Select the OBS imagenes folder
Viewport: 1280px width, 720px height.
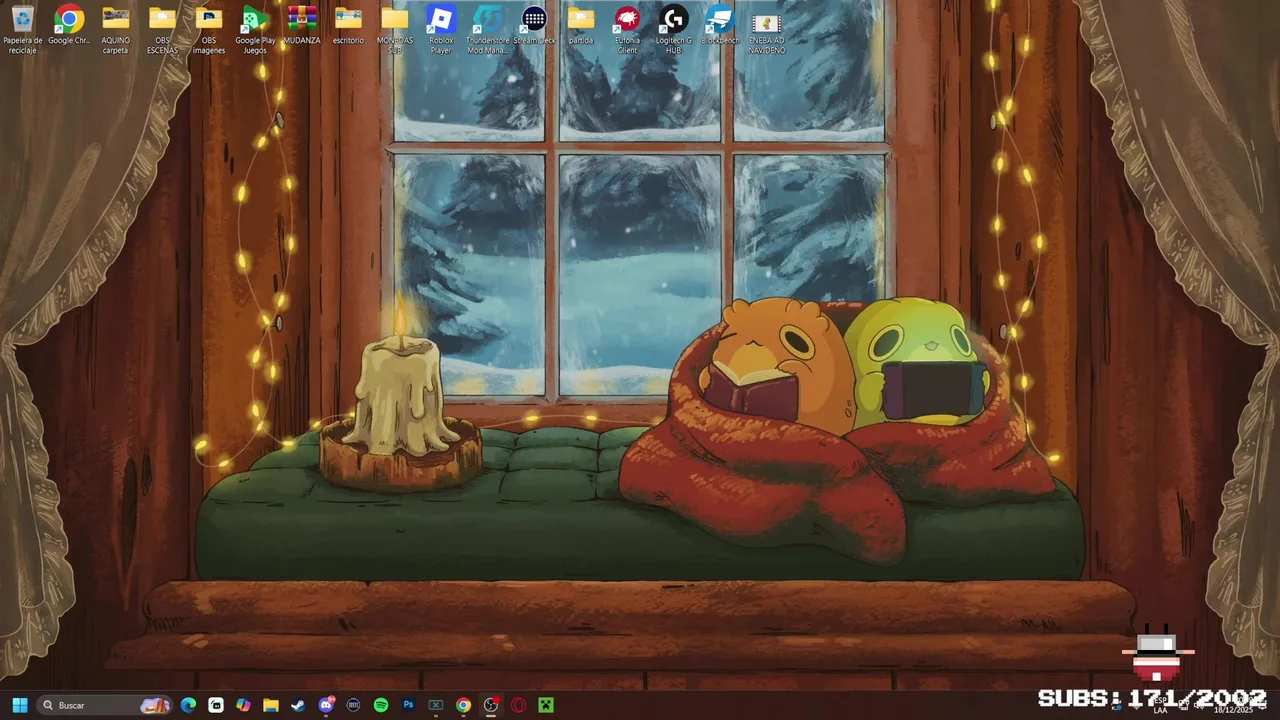[209, 30]
